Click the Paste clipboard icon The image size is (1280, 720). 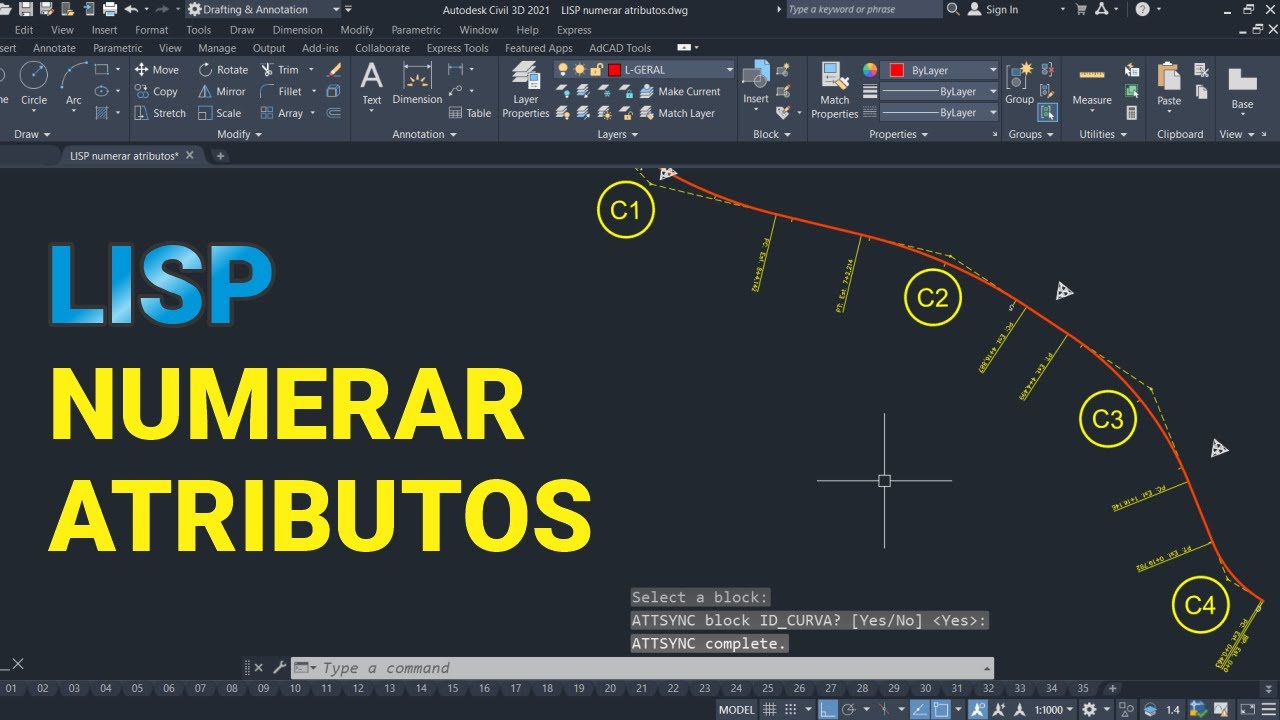click(x=1169, y=83)
